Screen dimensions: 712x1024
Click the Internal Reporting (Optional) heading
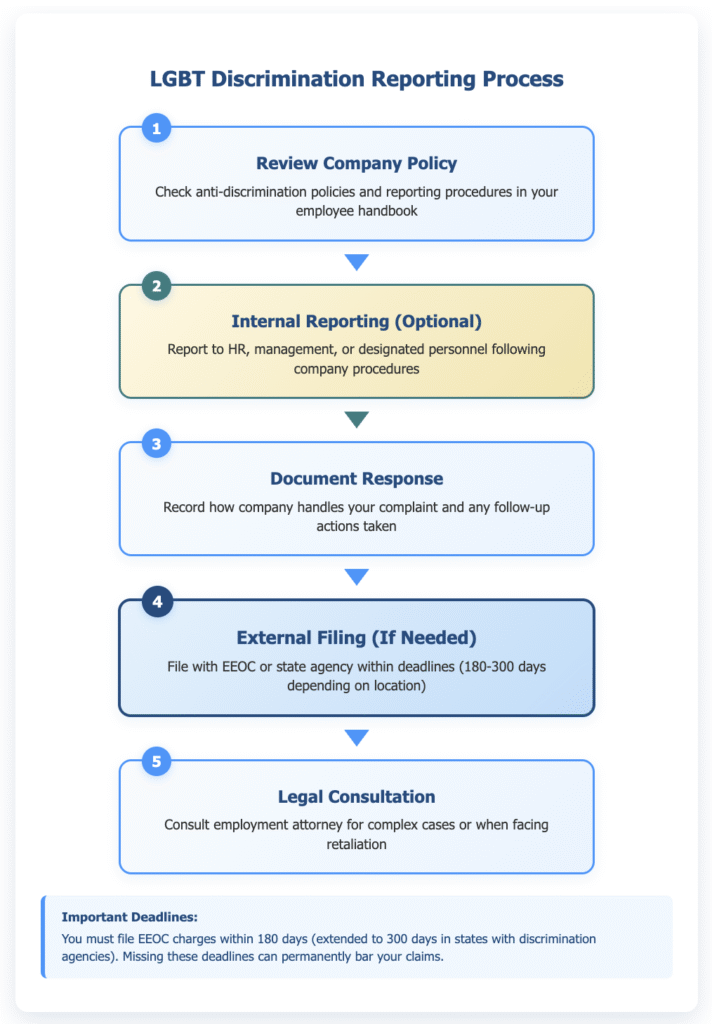[x=356, y=321]
